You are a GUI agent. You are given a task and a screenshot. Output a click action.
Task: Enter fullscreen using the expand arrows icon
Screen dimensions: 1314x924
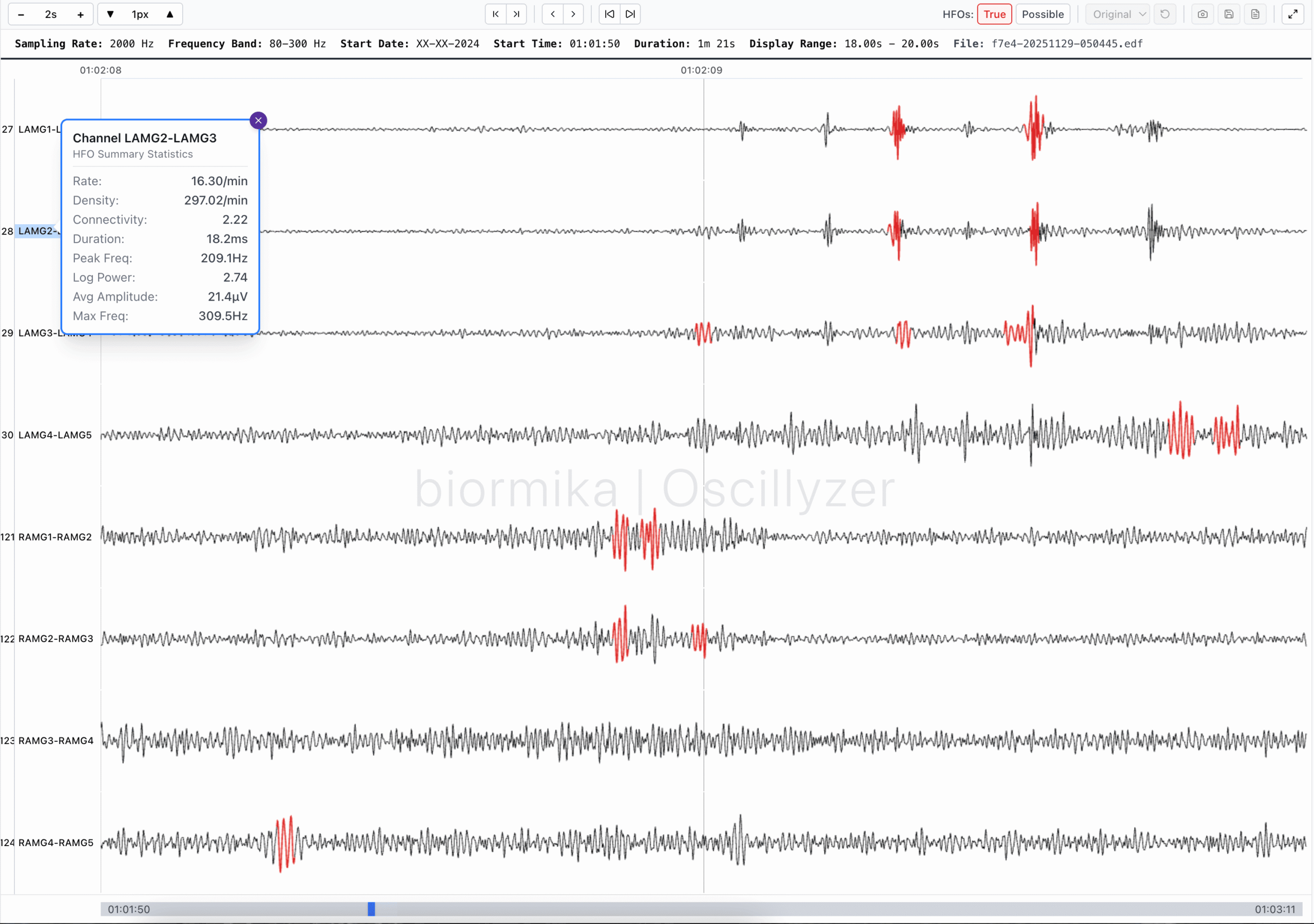[x=1292, y=14]
